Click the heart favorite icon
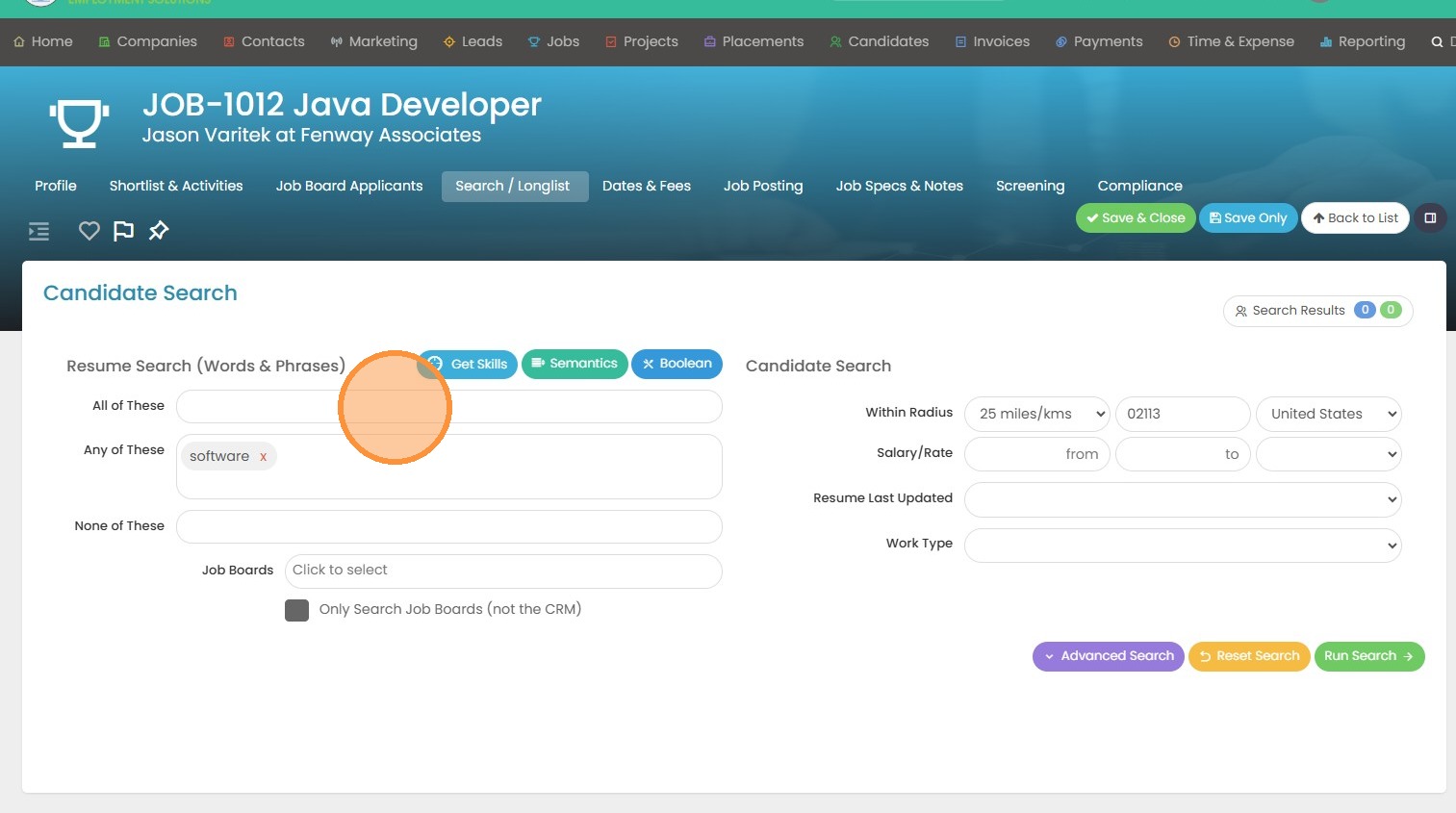This screenshot has width=1456, height=813. 89,231
